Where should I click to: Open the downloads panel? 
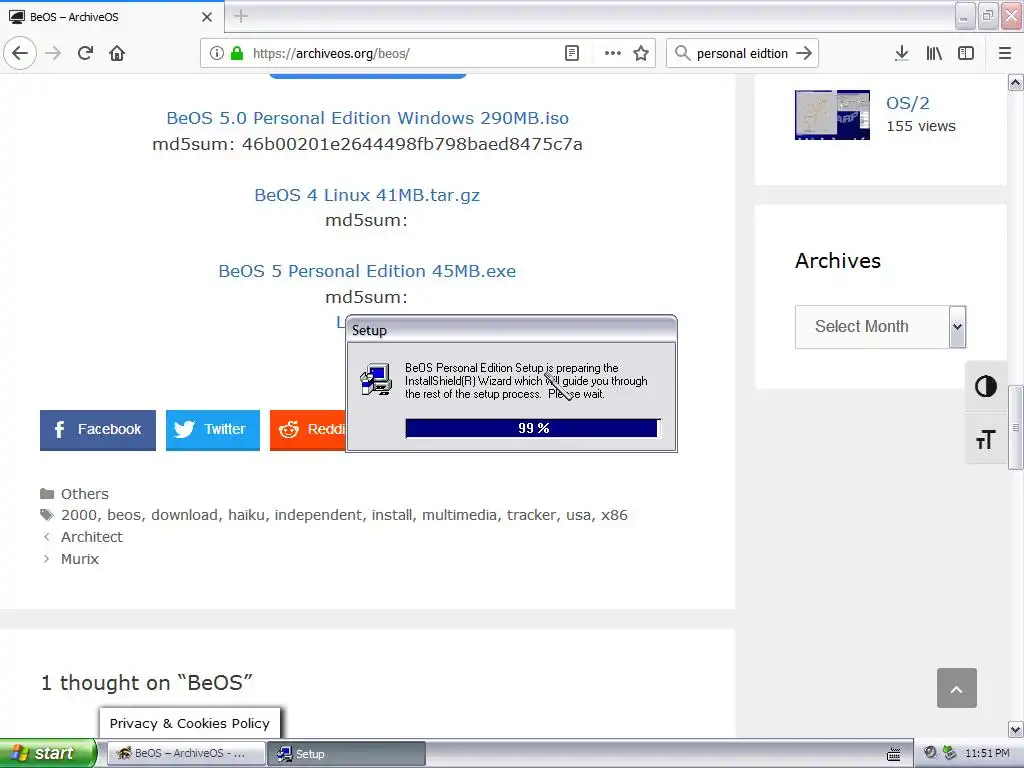(x=901, y=53)
